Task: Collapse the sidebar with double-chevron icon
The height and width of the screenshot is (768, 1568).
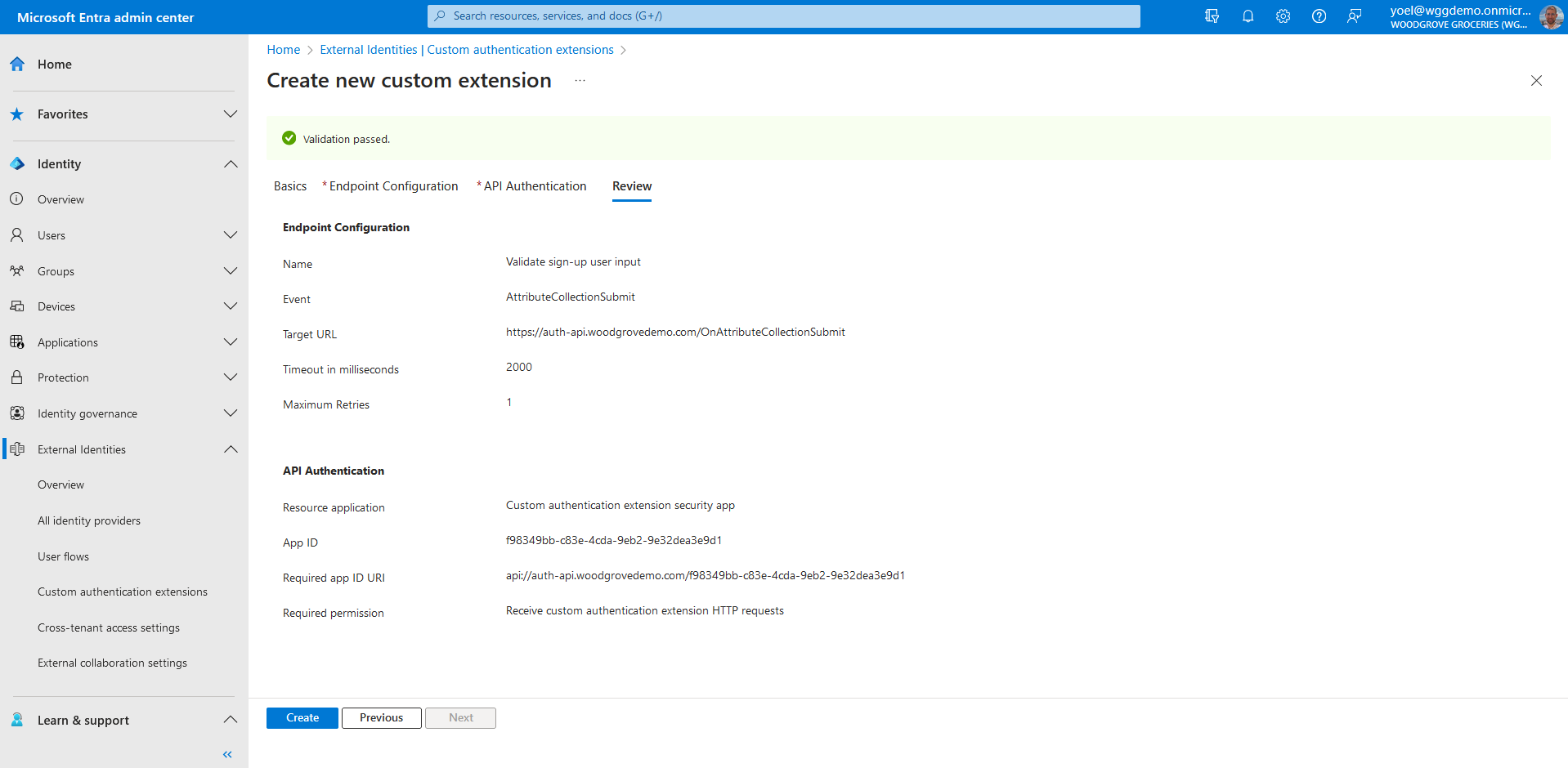Action: click(x=227, y=754)
